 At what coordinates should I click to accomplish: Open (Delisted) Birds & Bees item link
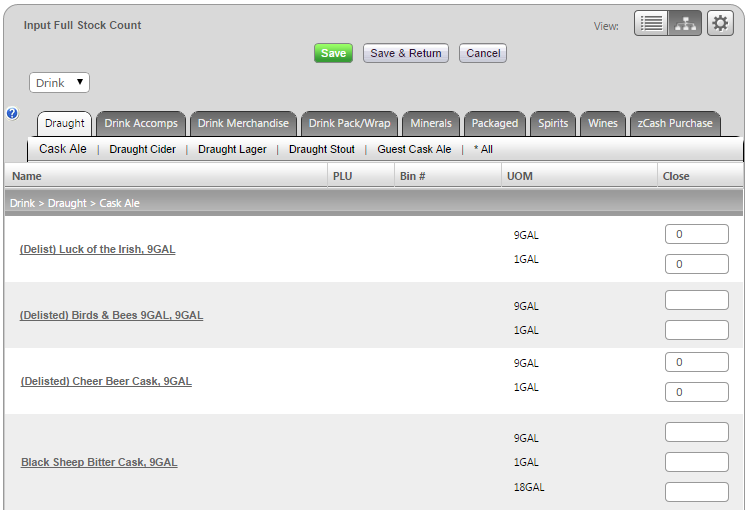(111, 316)
